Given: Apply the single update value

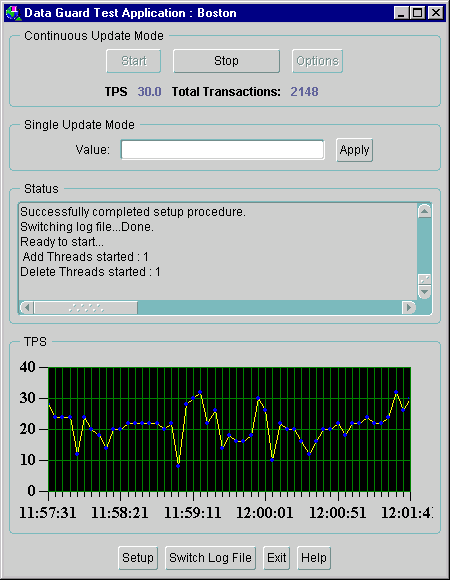Looking at the screenshot, I should (354, 150).
